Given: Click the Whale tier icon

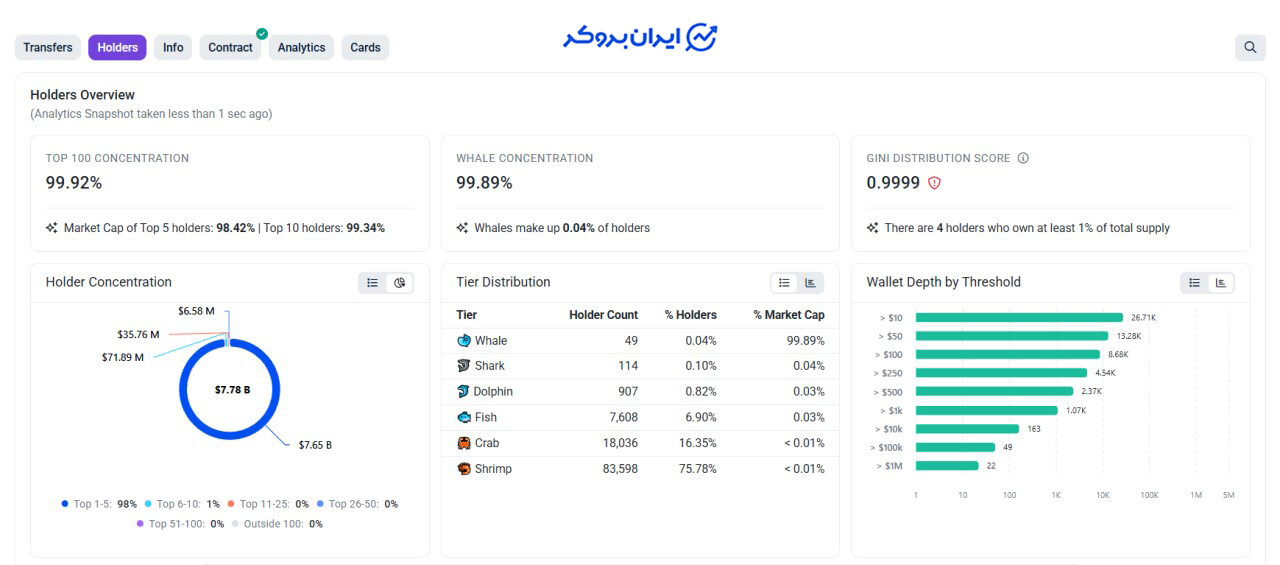Looking at the screenshot, I should click(x=464, y=341).
